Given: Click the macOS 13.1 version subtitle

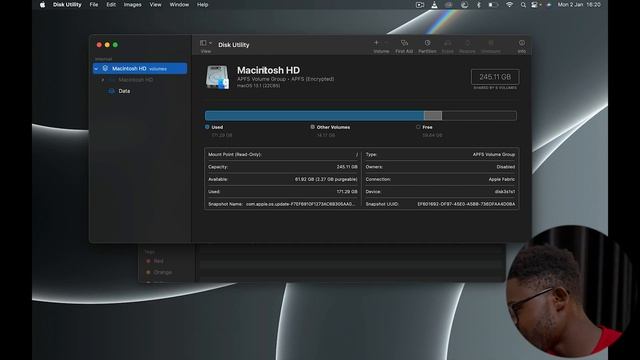Looking at the screenshot, I should 258,86.
